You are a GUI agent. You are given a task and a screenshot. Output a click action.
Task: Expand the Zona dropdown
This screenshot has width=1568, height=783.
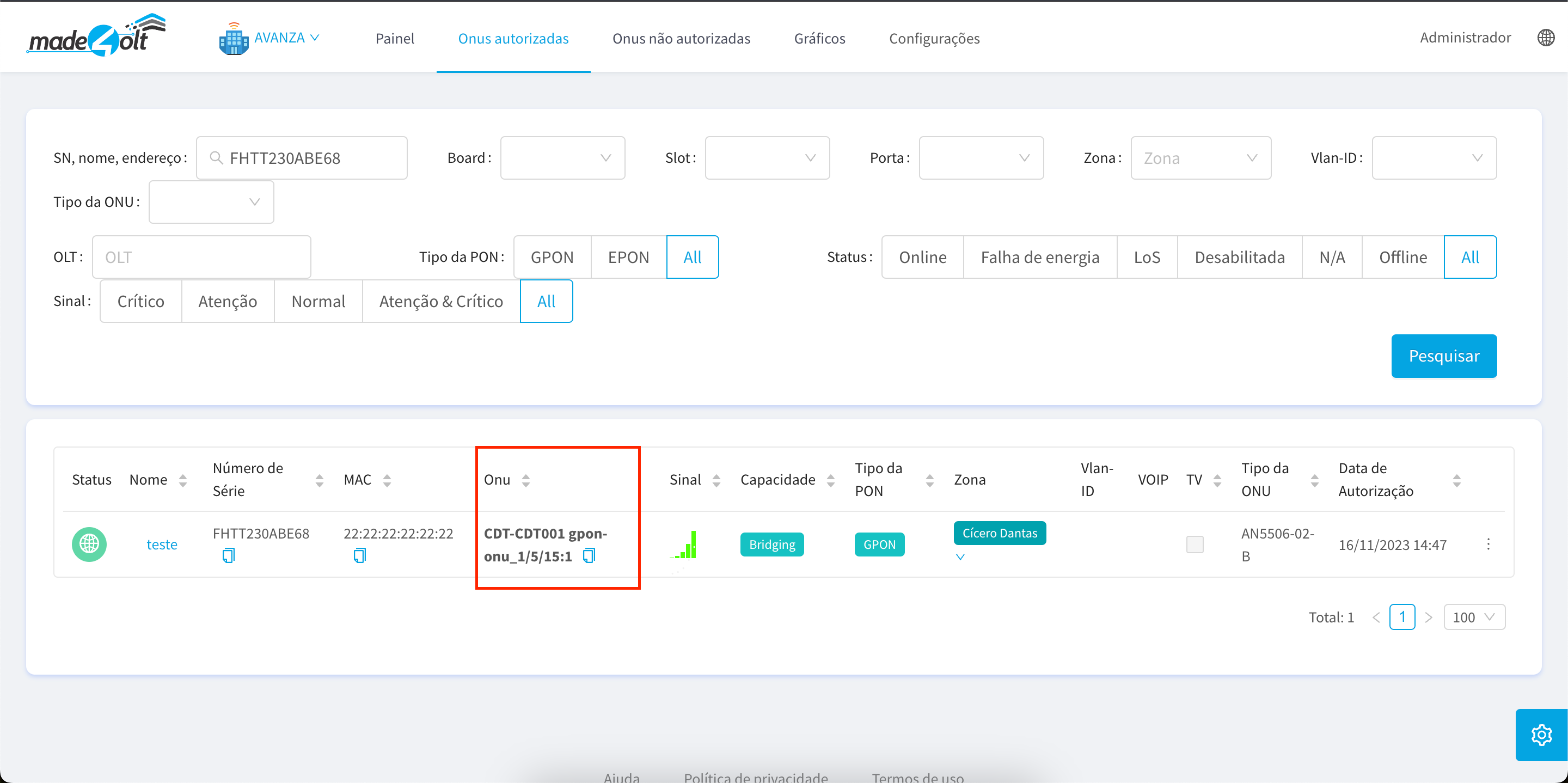(x=1200, y=158)
